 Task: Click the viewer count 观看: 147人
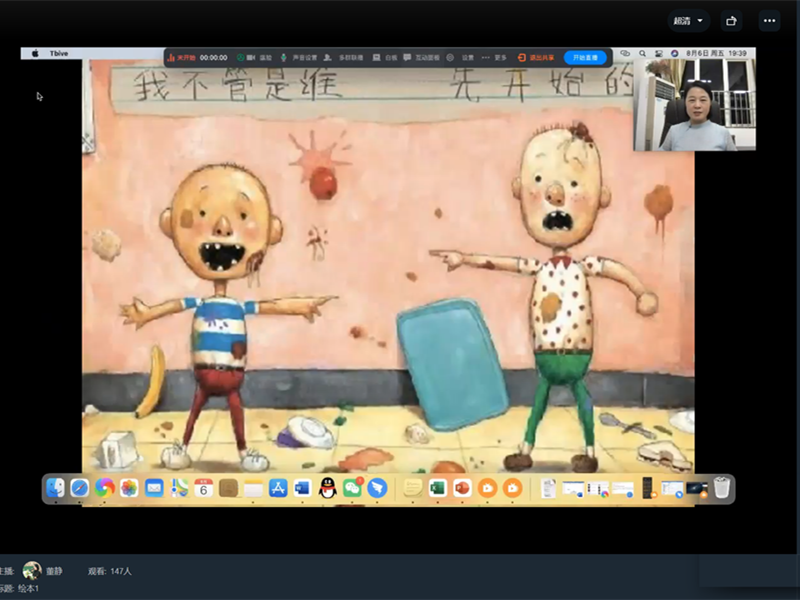point(110,571)
